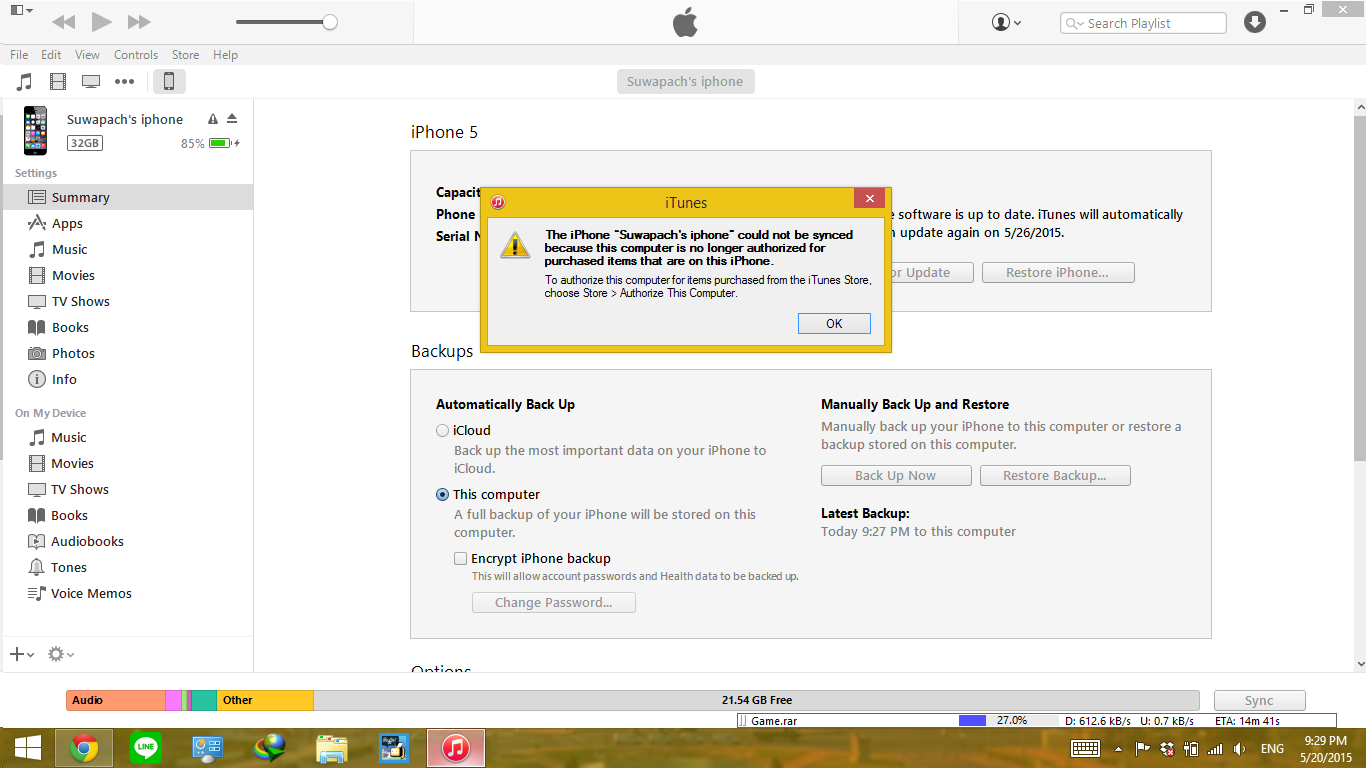Screen dimensions: 1366x768
Task: Select the iPhone device icon in the toolbar
Action: [x=169, y=81]
